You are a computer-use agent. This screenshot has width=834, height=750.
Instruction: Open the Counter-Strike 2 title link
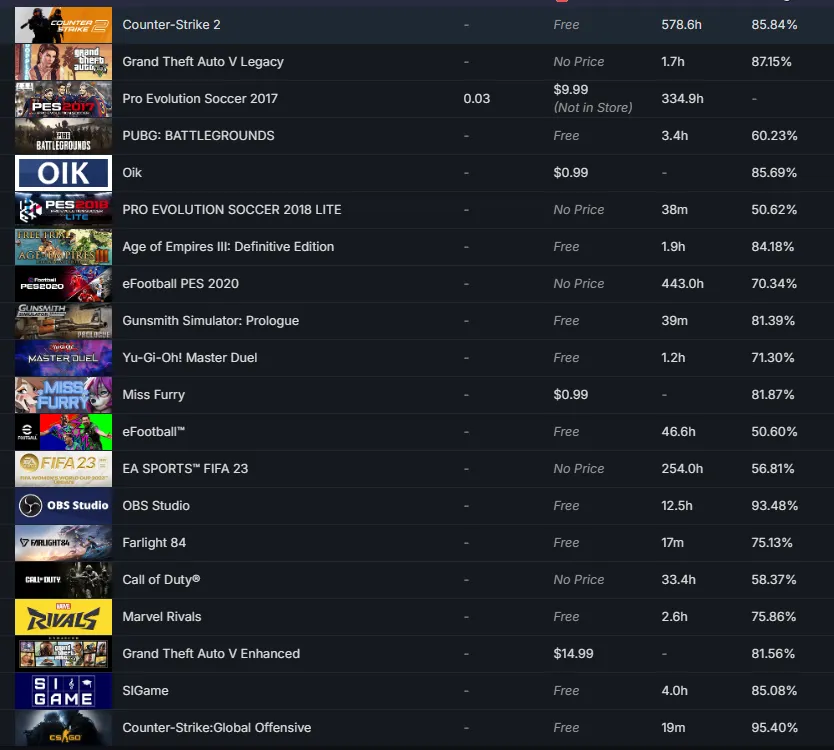[171, 24]
